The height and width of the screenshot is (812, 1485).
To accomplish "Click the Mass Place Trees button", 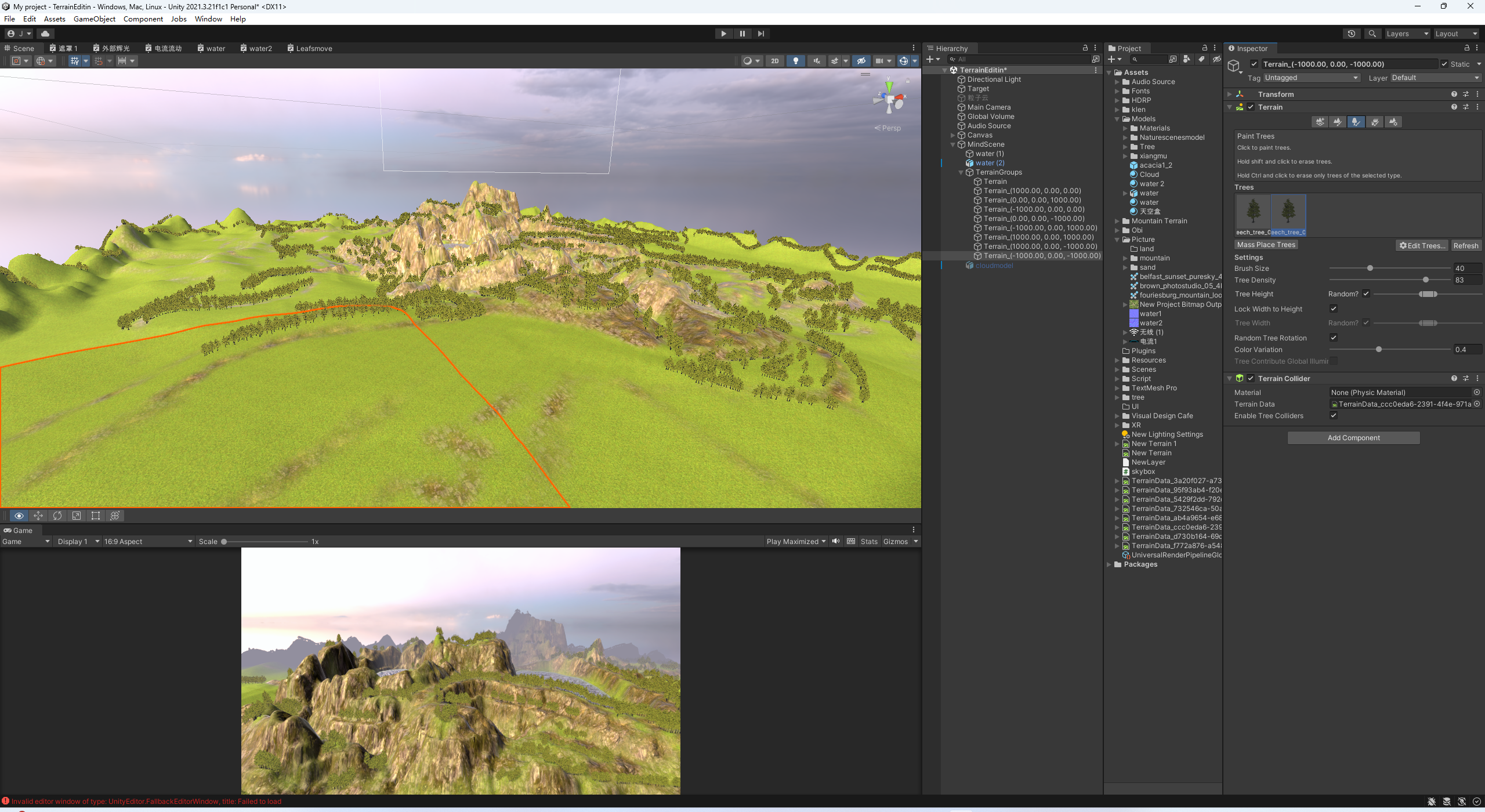I will click(1266, 245).
